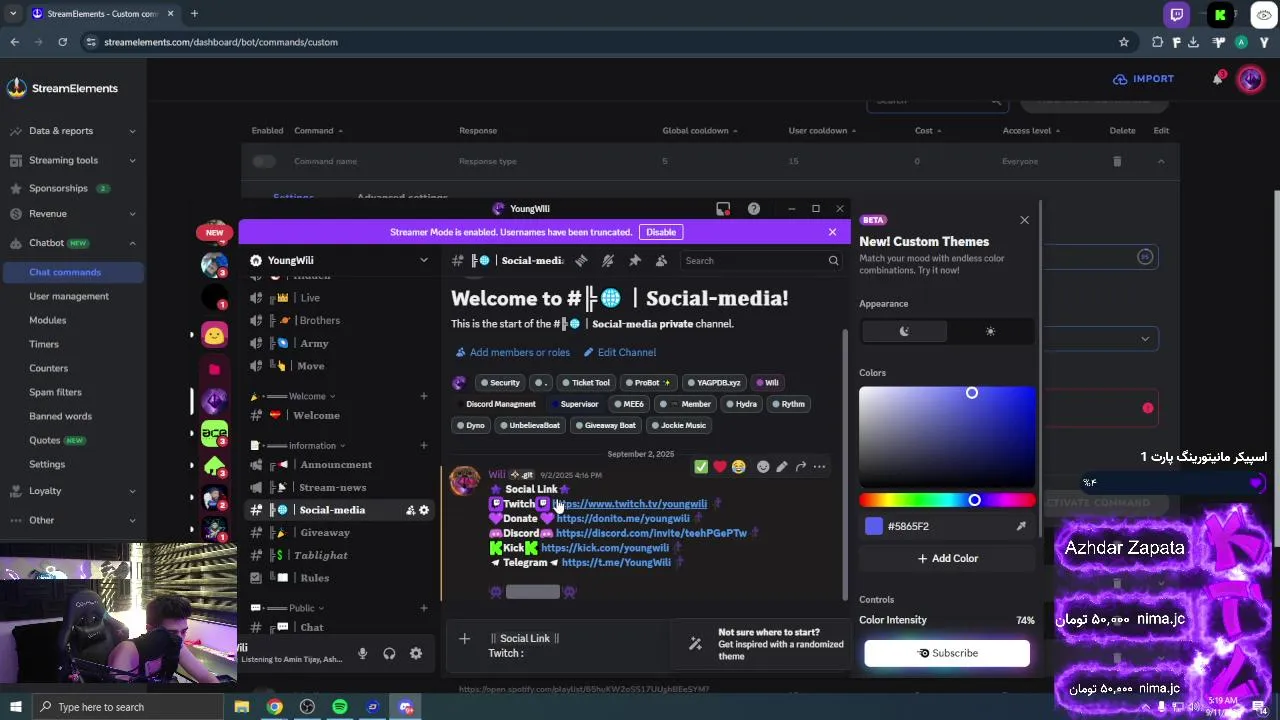This screenshot has height=720, width=1280.
Task: Edit Wili's message with pencil icon
Action: click(782, 466)
